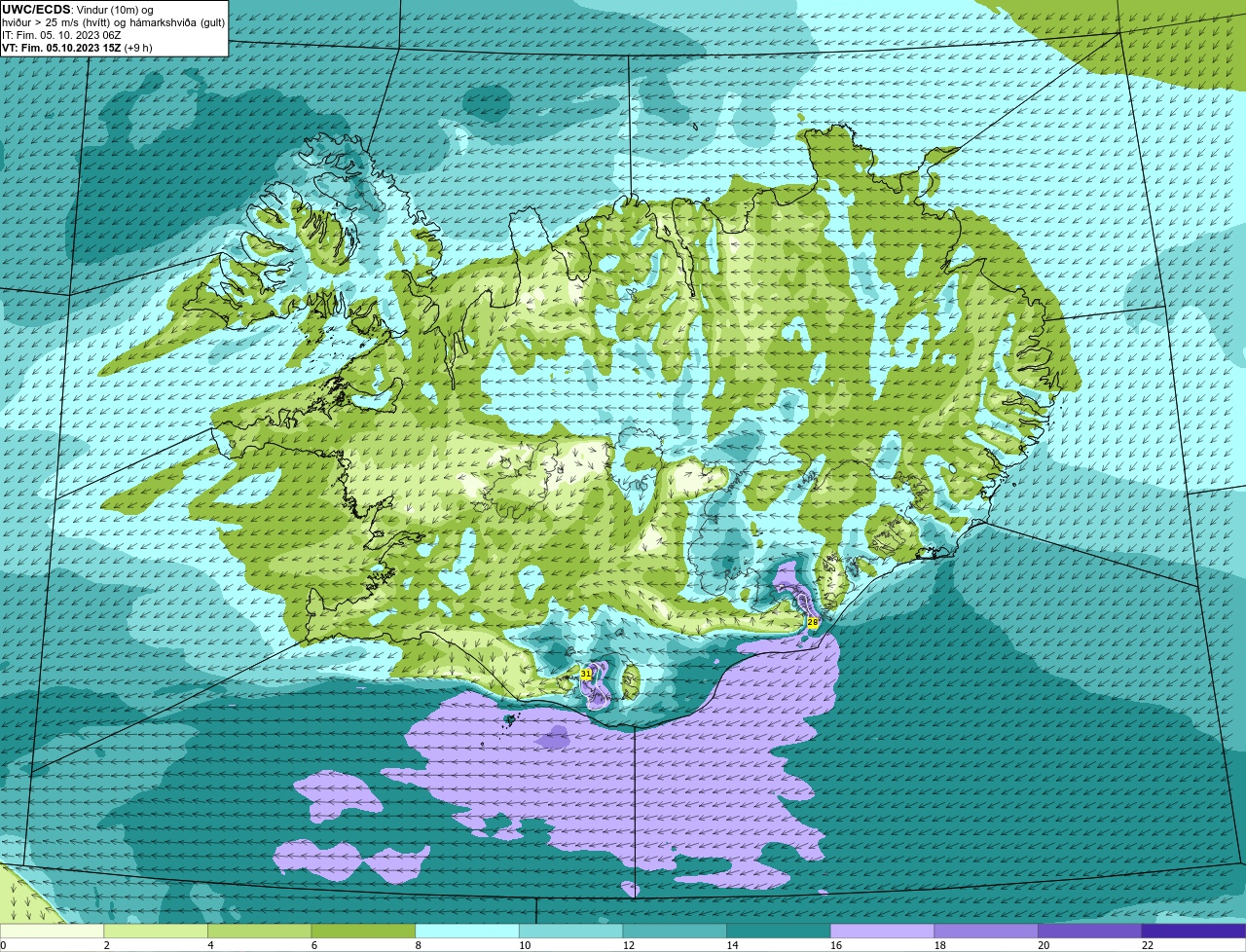Screen dimensions: 1246x952
Task: Click the 14–16 m/s dark teal legend swatch
Action: pos(779,931)
